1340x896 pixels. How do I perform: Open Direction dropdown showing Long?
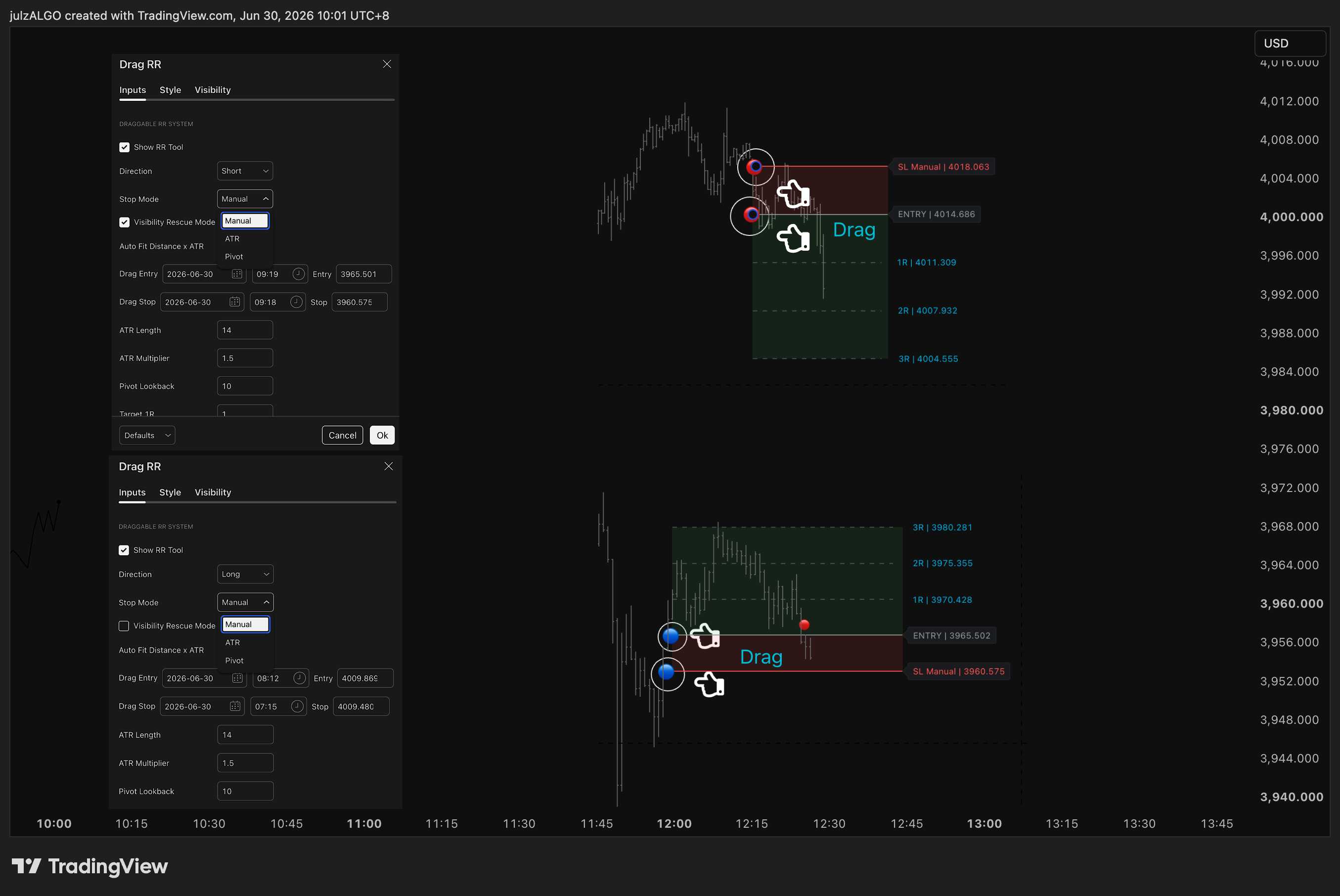(245, 574)
